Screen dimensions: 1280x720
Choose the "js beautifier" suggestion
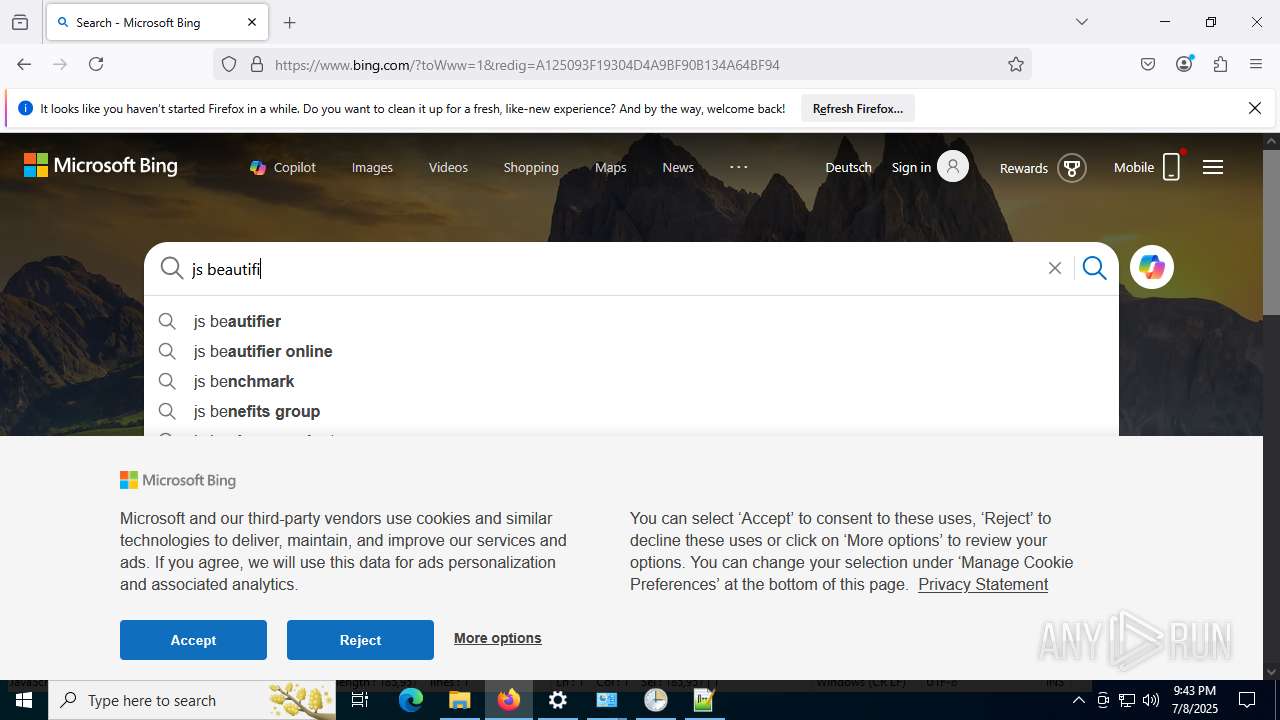[x=631, y=321]
